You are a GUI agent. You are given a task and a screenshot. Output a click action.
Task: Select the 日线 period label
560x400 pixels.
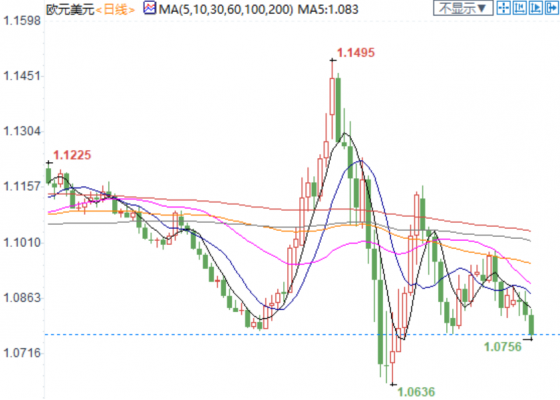click(x=116, y=9)
